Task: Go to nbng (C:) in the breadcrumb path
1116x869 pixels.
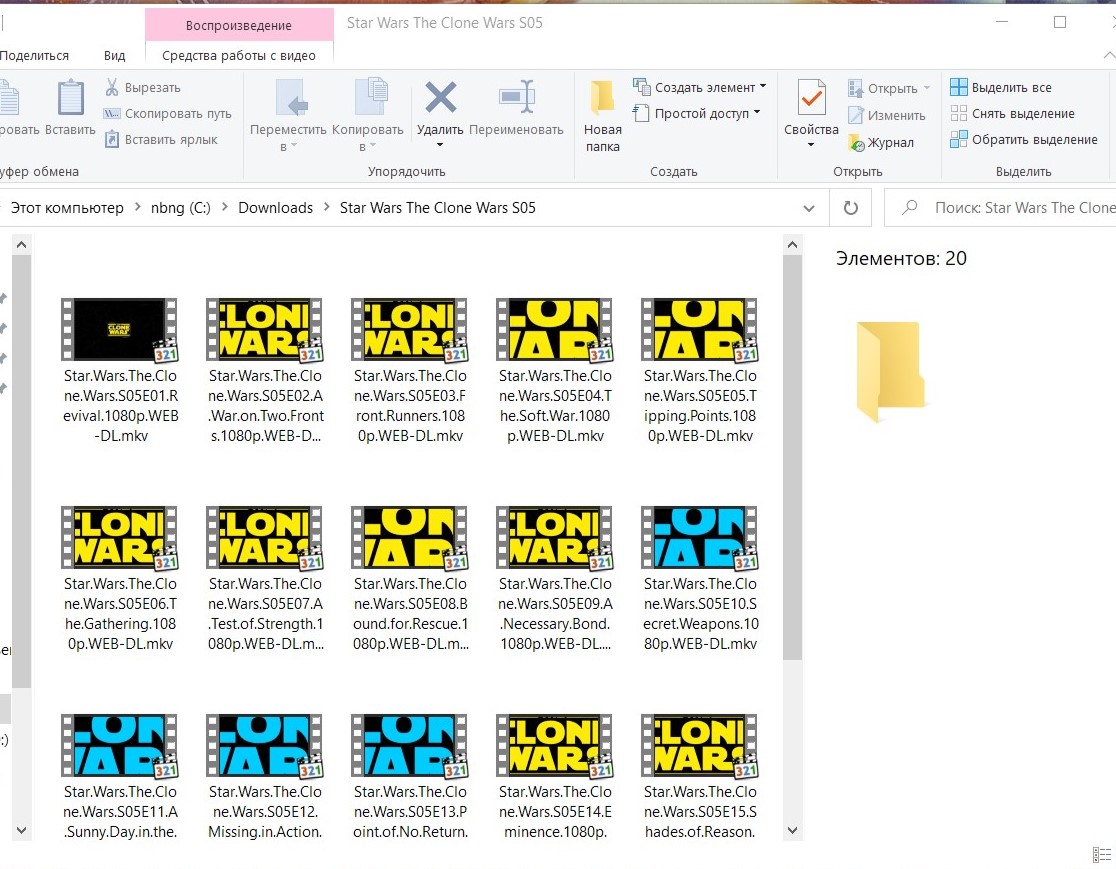Action: click(181, 208)
